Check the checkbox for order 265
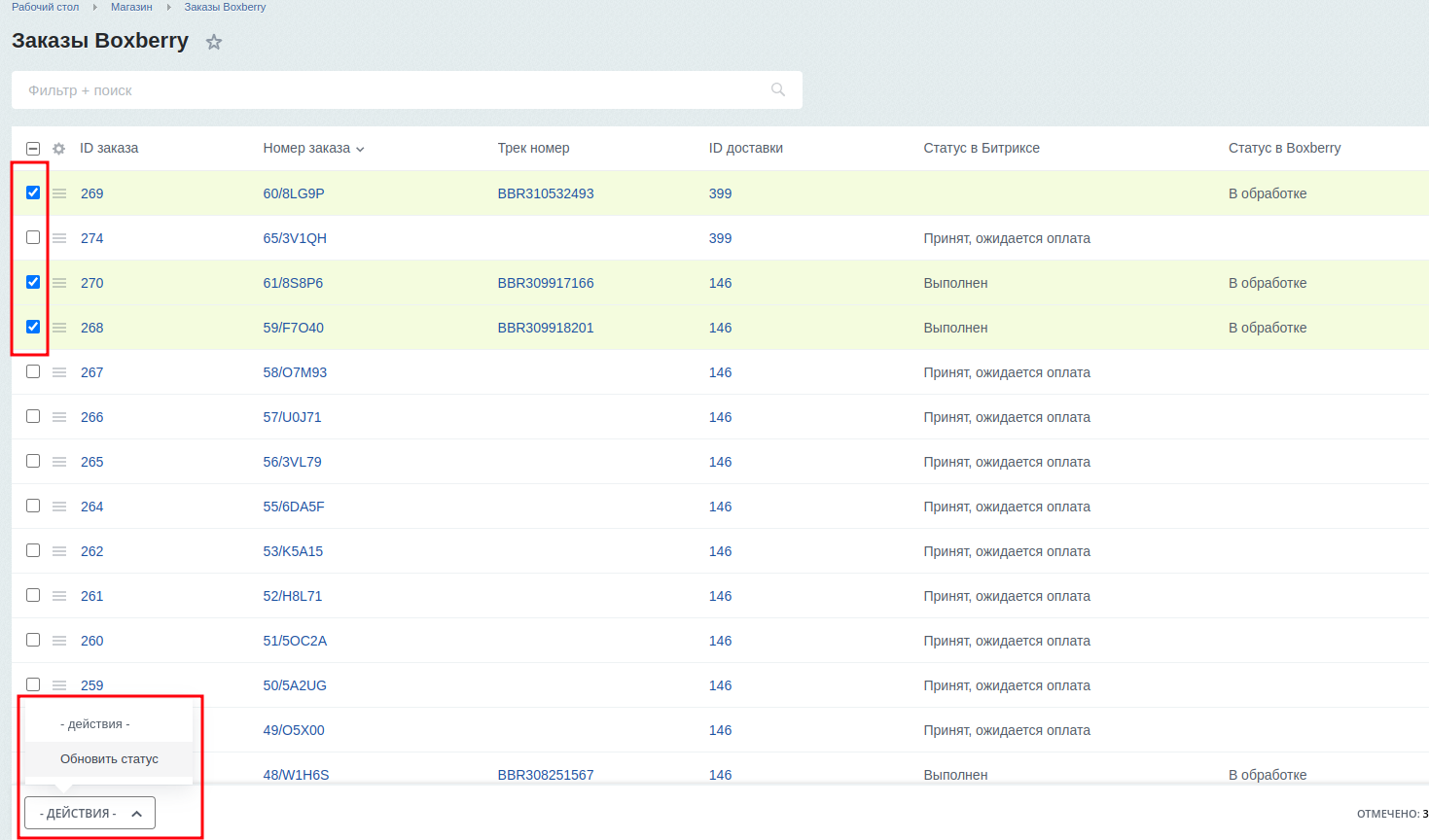This screenshot has width=1429, height=840. (33, 461)
